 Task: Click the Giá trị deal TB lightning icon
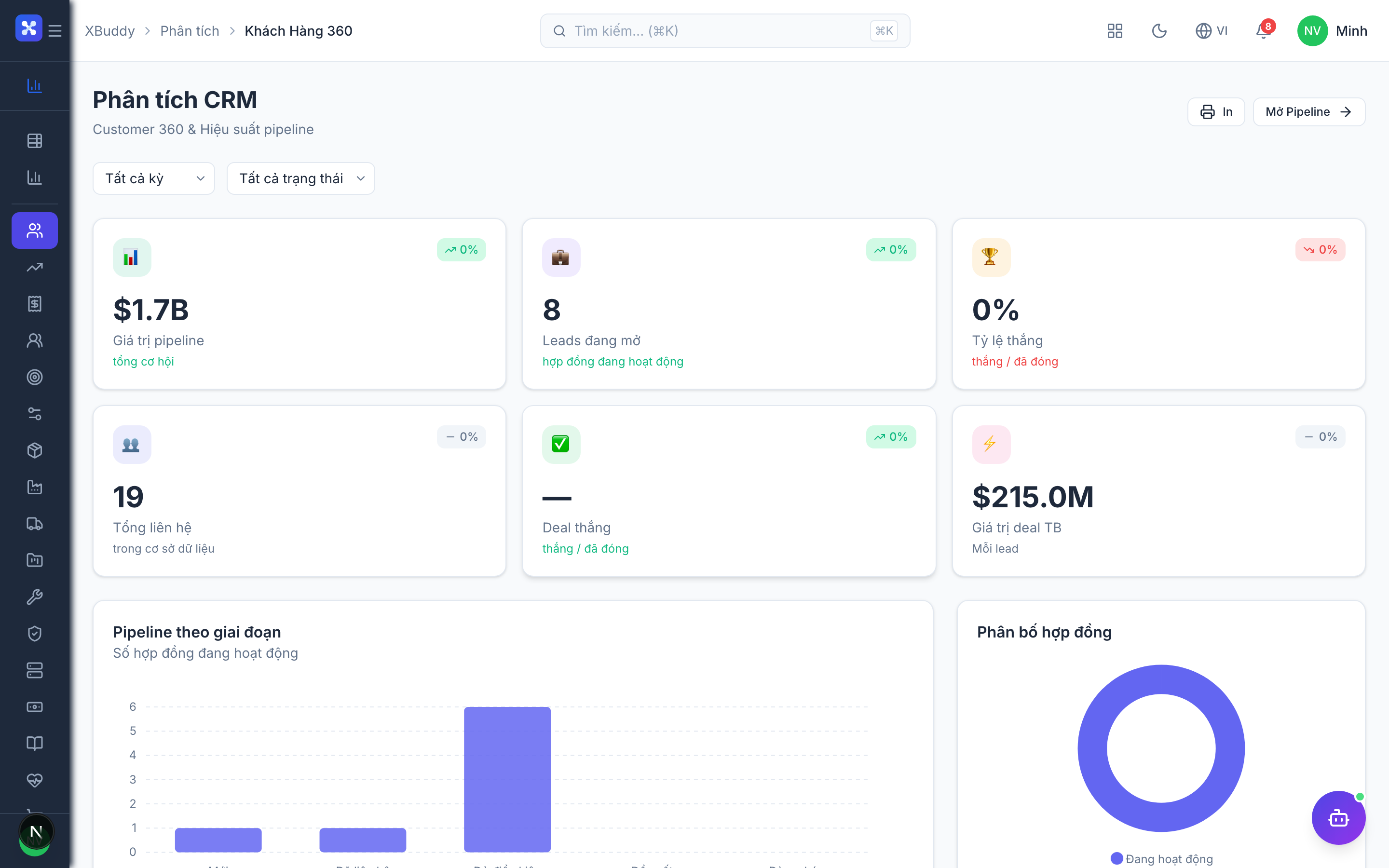click(x=991, y=444)
